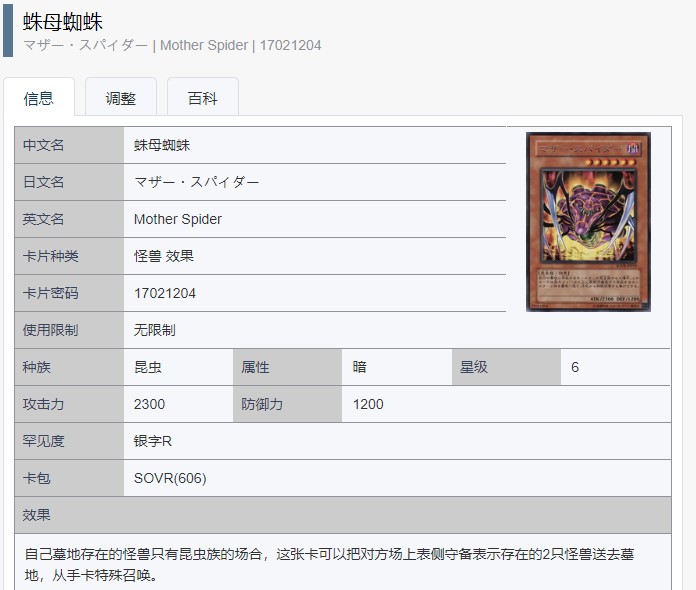
Task: Click the usage limit value 无限制
Action: [154, 330]
